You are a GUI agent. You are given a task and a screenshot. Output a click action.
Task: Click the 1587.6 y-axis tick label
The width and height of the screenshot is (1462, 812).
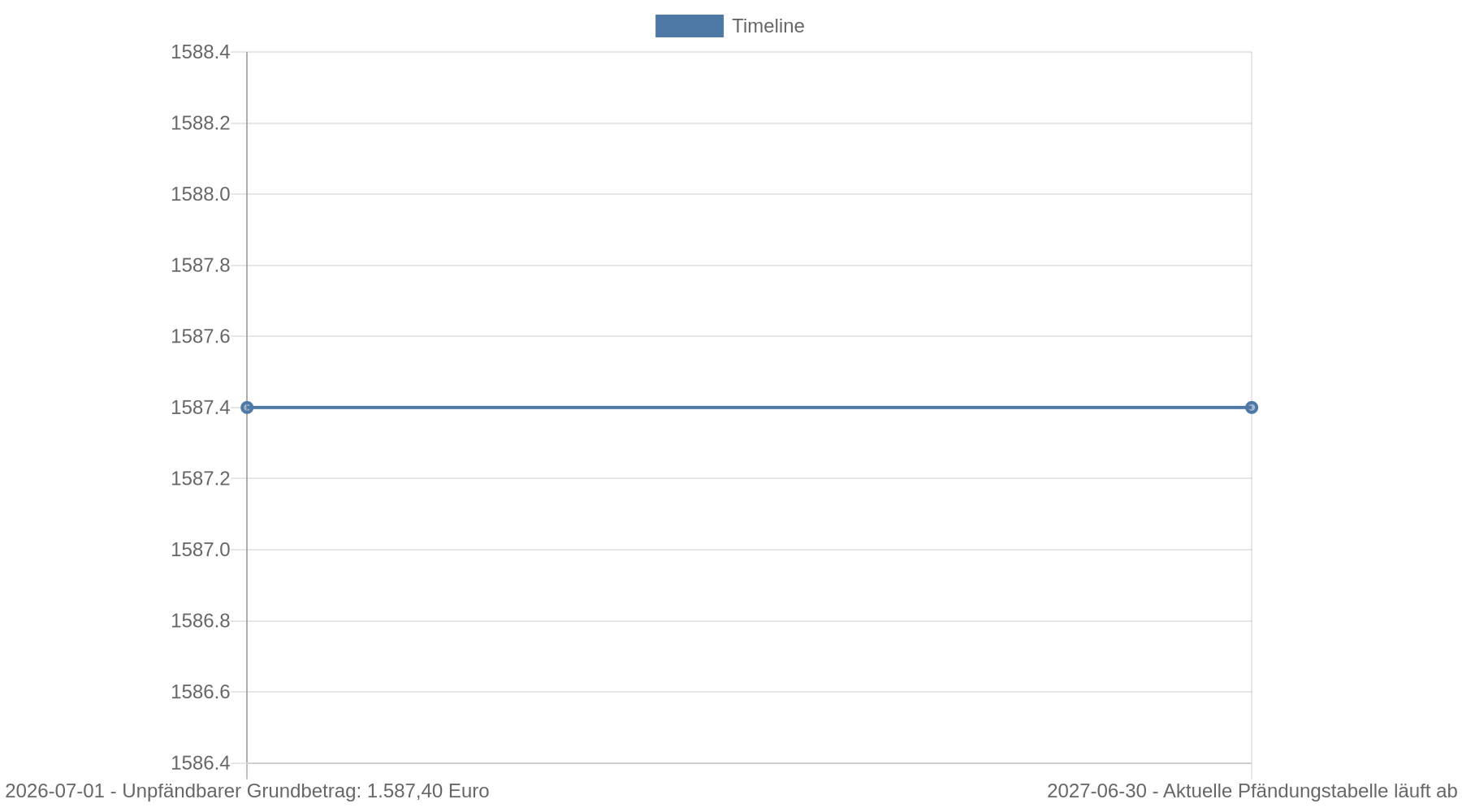click(x=201, y=336)
